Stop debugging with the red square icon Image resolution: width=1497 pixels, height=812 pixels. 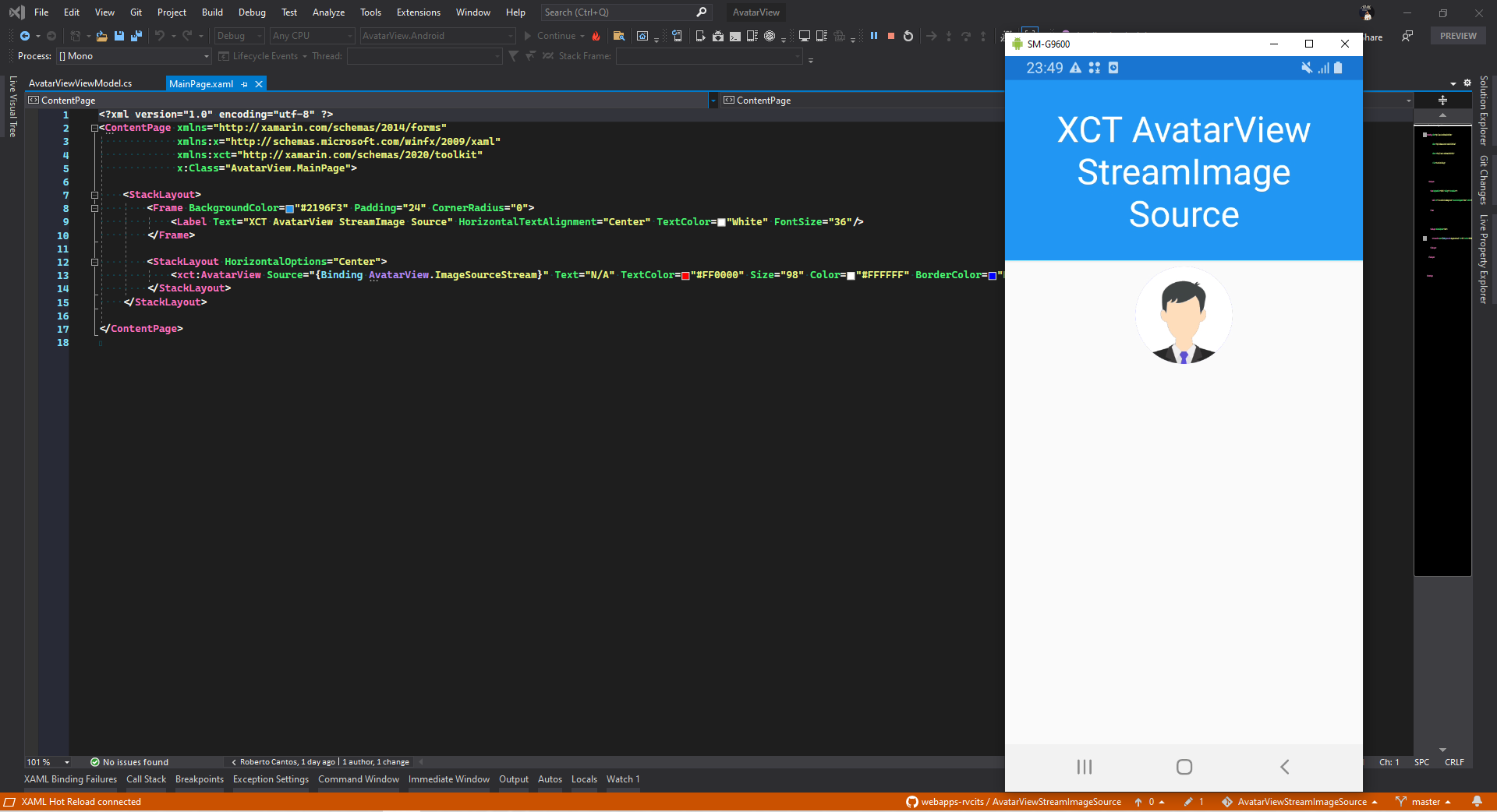[x=890, y=36]
